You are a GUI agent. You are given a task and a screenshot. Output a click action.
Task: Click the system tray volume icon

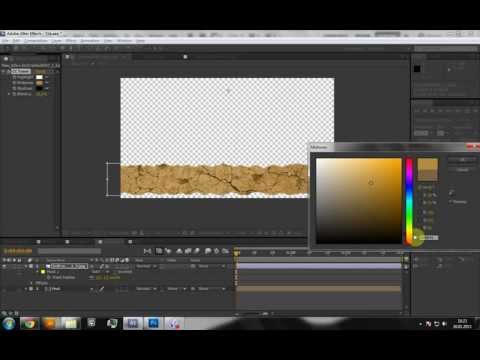(x=444, y=324)
